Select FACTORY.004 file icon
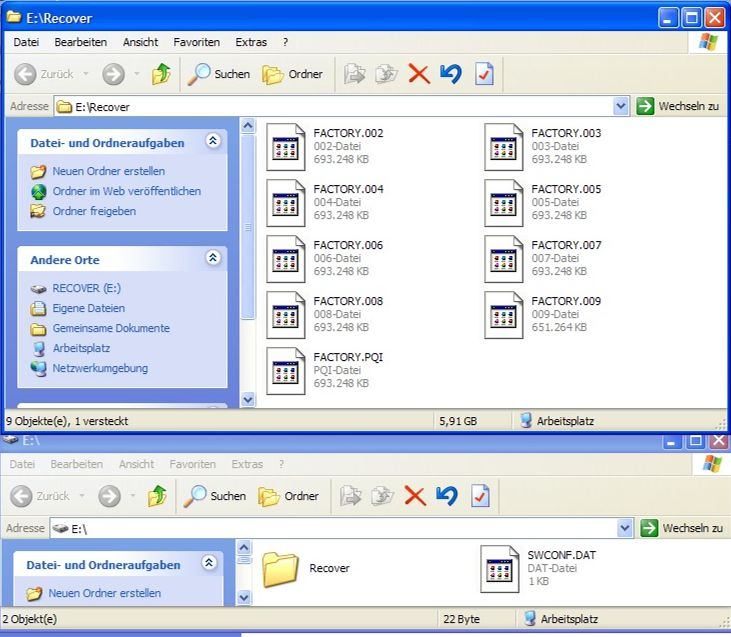This screenshot has width=731, height=637. (x=286, y=203)
